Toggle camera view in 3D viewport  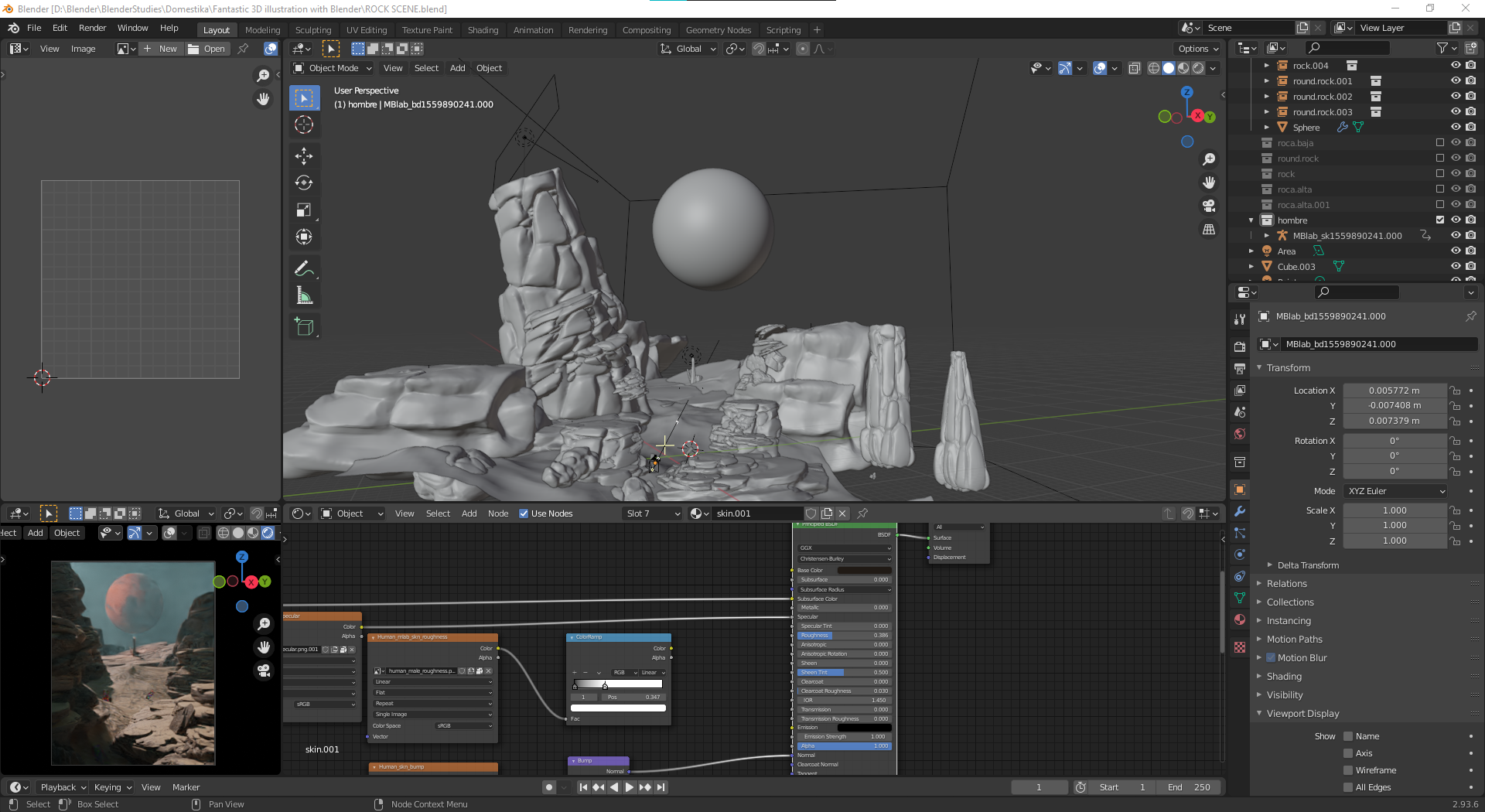[x=1209, y=206]
